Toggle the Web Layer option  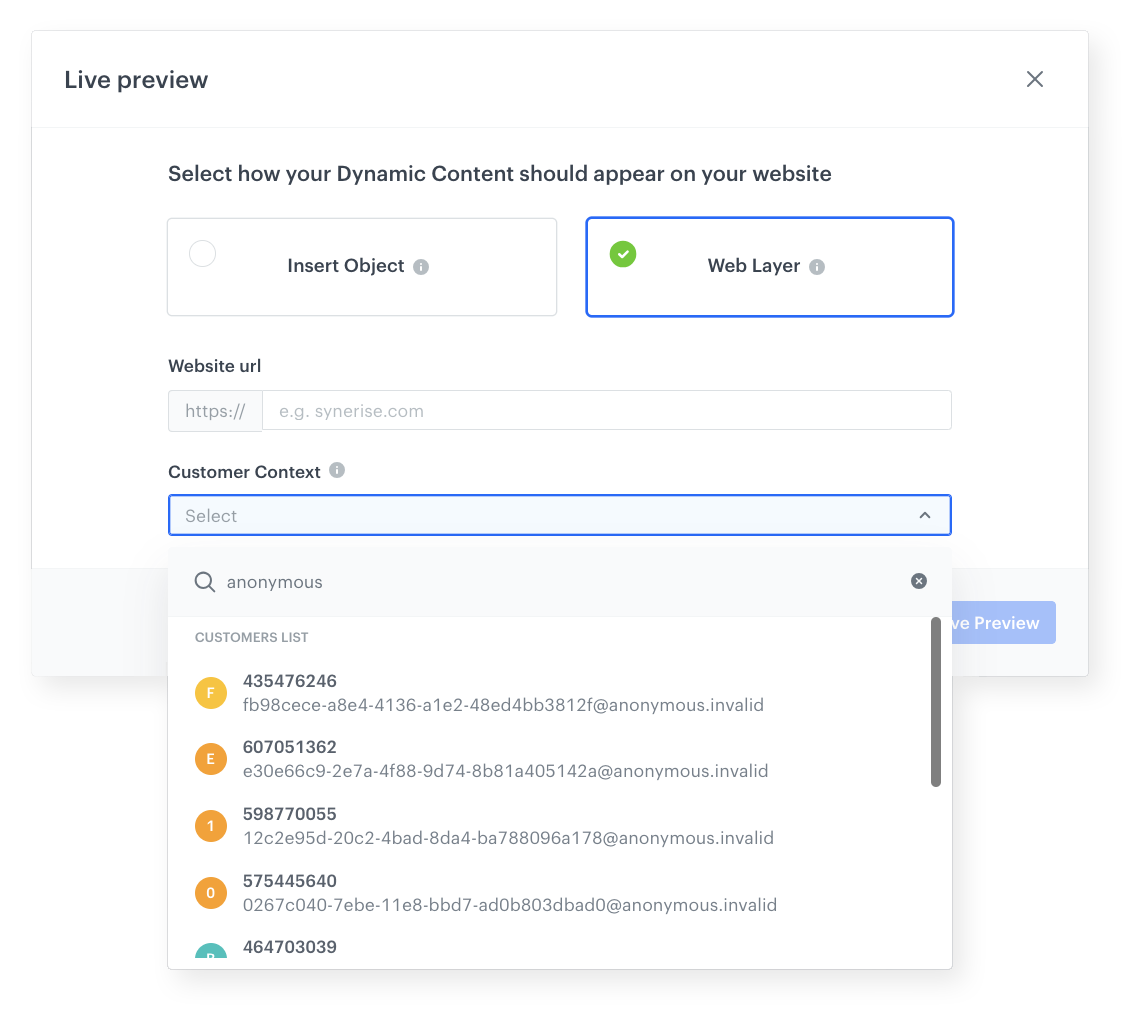(x=769, y=266)
